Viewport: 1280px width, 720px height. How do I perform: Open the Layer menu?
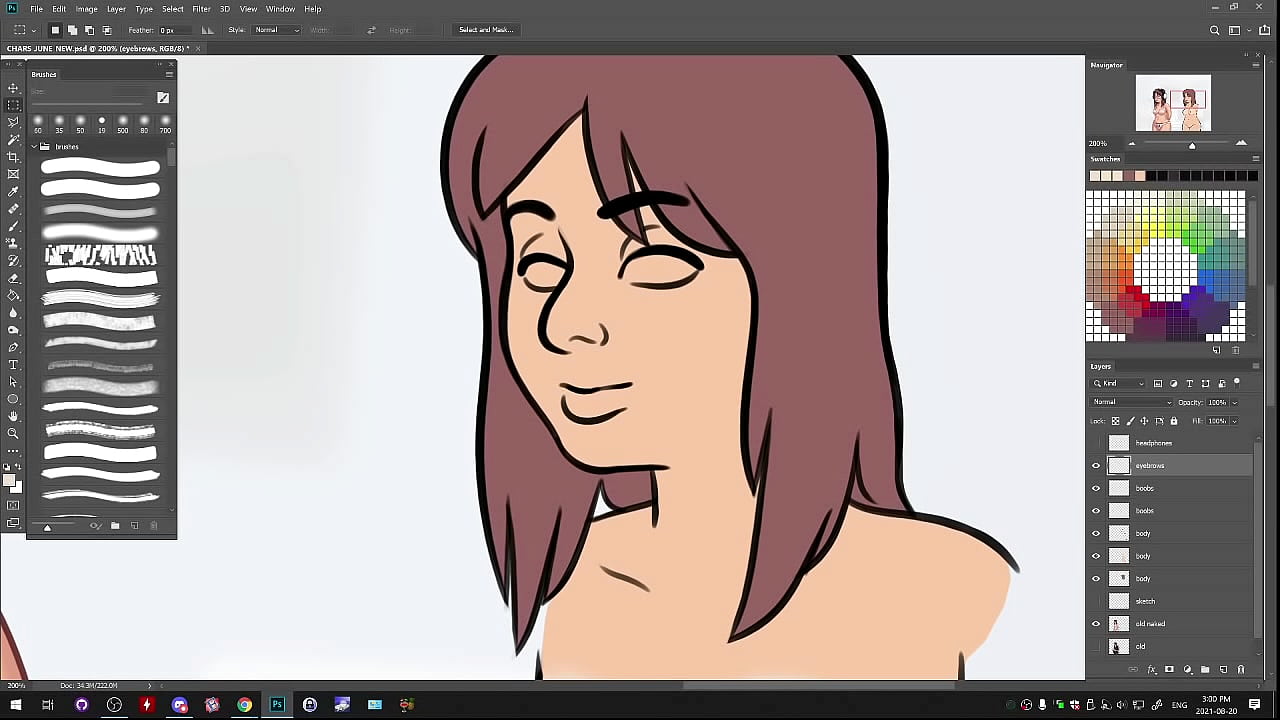[116, 9]
